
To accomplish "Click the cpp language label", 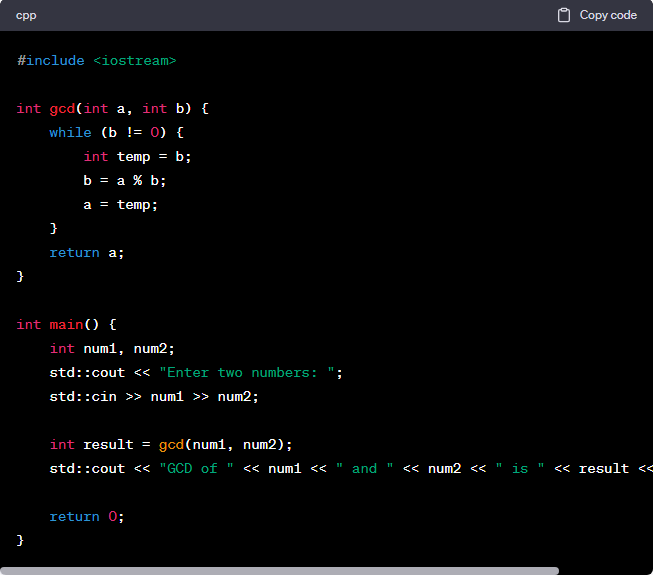I will (26, 15).
